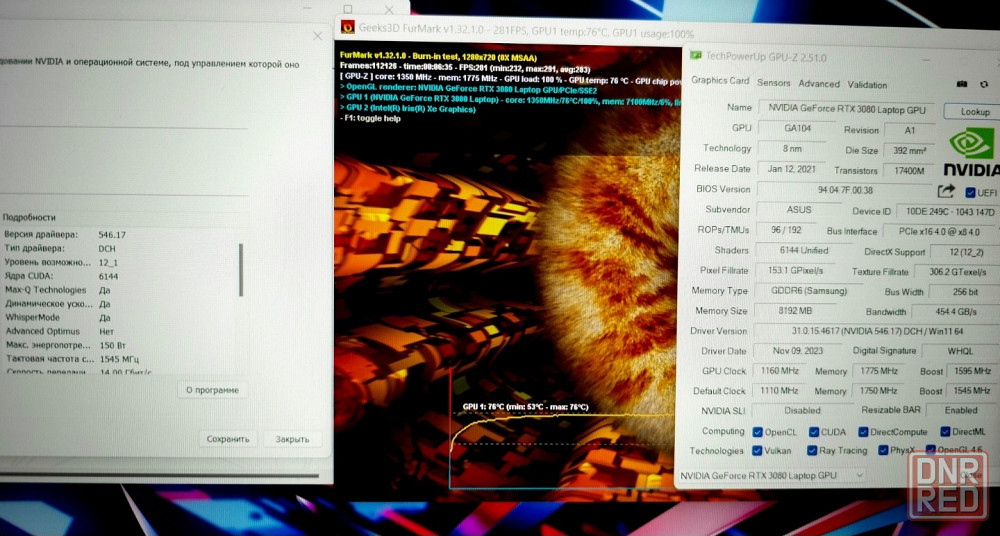Click the Bandwidth field 454.4 GB/s
Image resolution: width=1000 pixels, height=536 pixels.
point(954,312)
